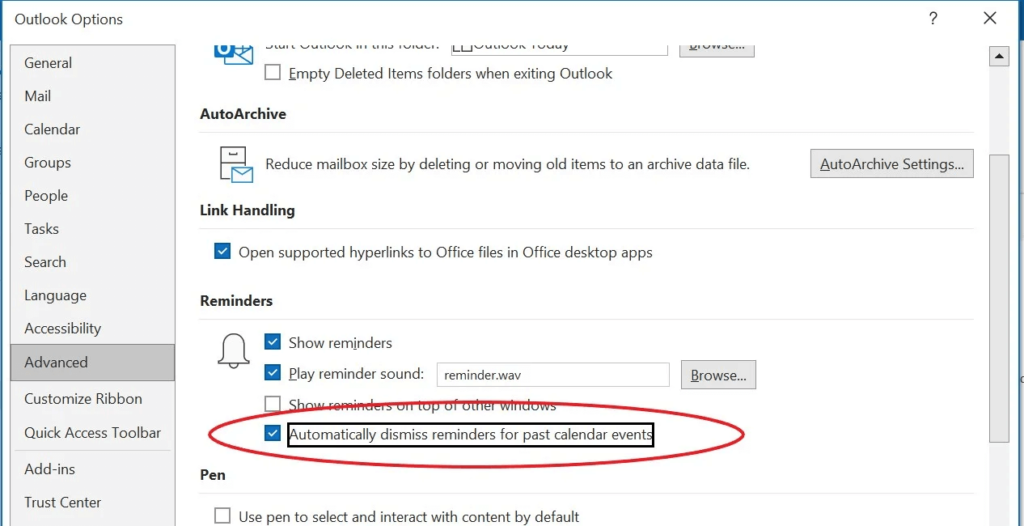Disable Play reminder sound checkbox

[272, 373]
